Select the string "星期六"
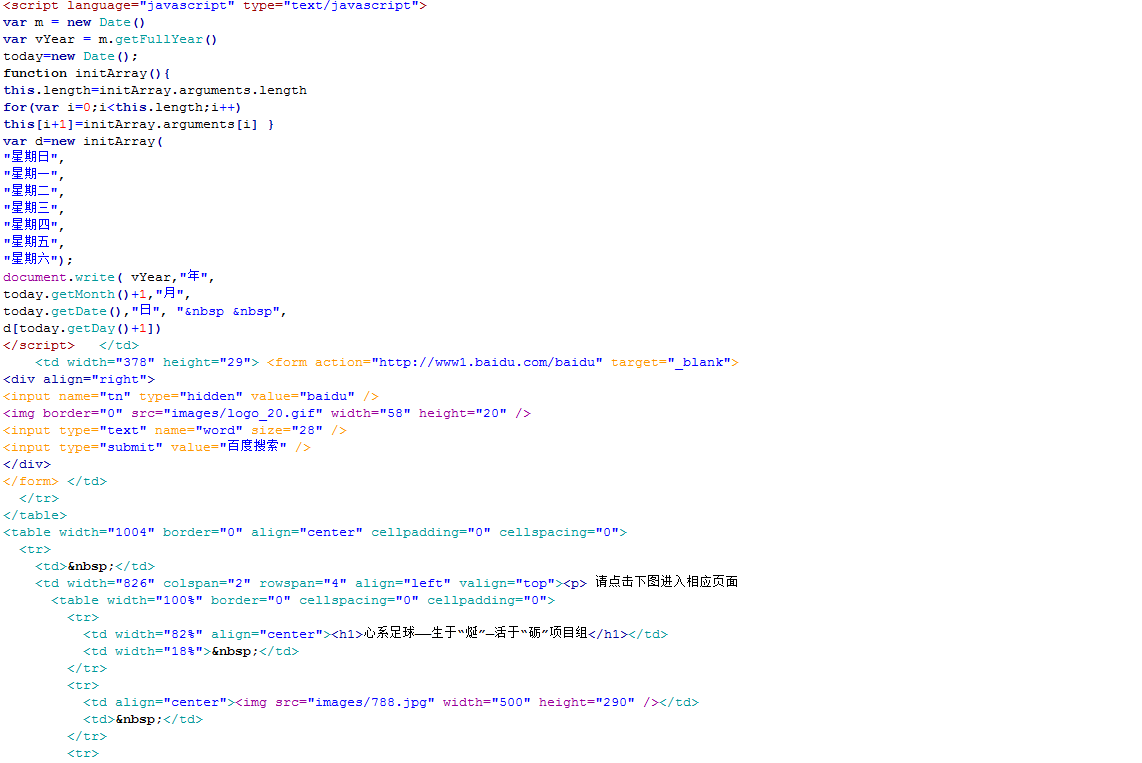Image resolution: width=1142 pixels, height=763 pixels. pos(31,259)
